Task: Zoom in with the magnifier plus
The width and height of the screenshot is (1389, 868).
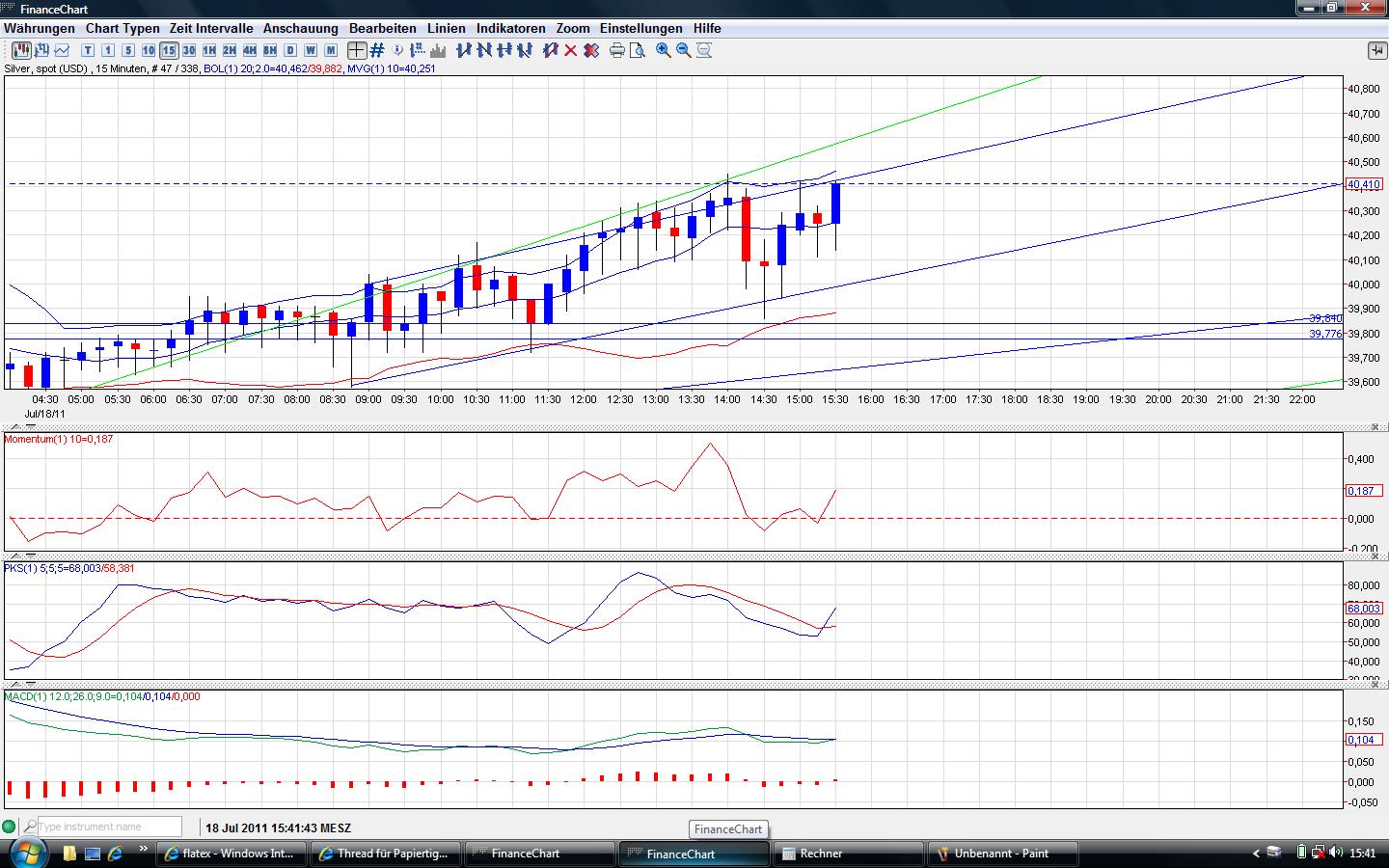Action: (x=664, y=50)
